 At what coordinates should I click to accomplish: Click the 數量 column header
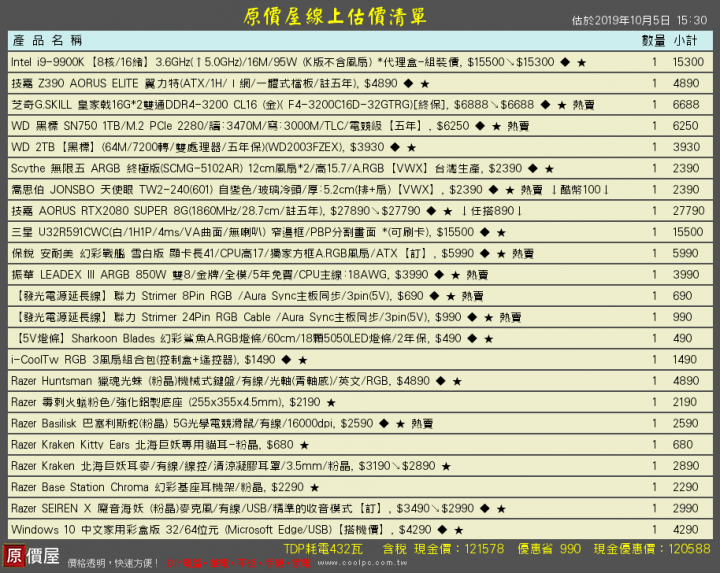(653, 41)
